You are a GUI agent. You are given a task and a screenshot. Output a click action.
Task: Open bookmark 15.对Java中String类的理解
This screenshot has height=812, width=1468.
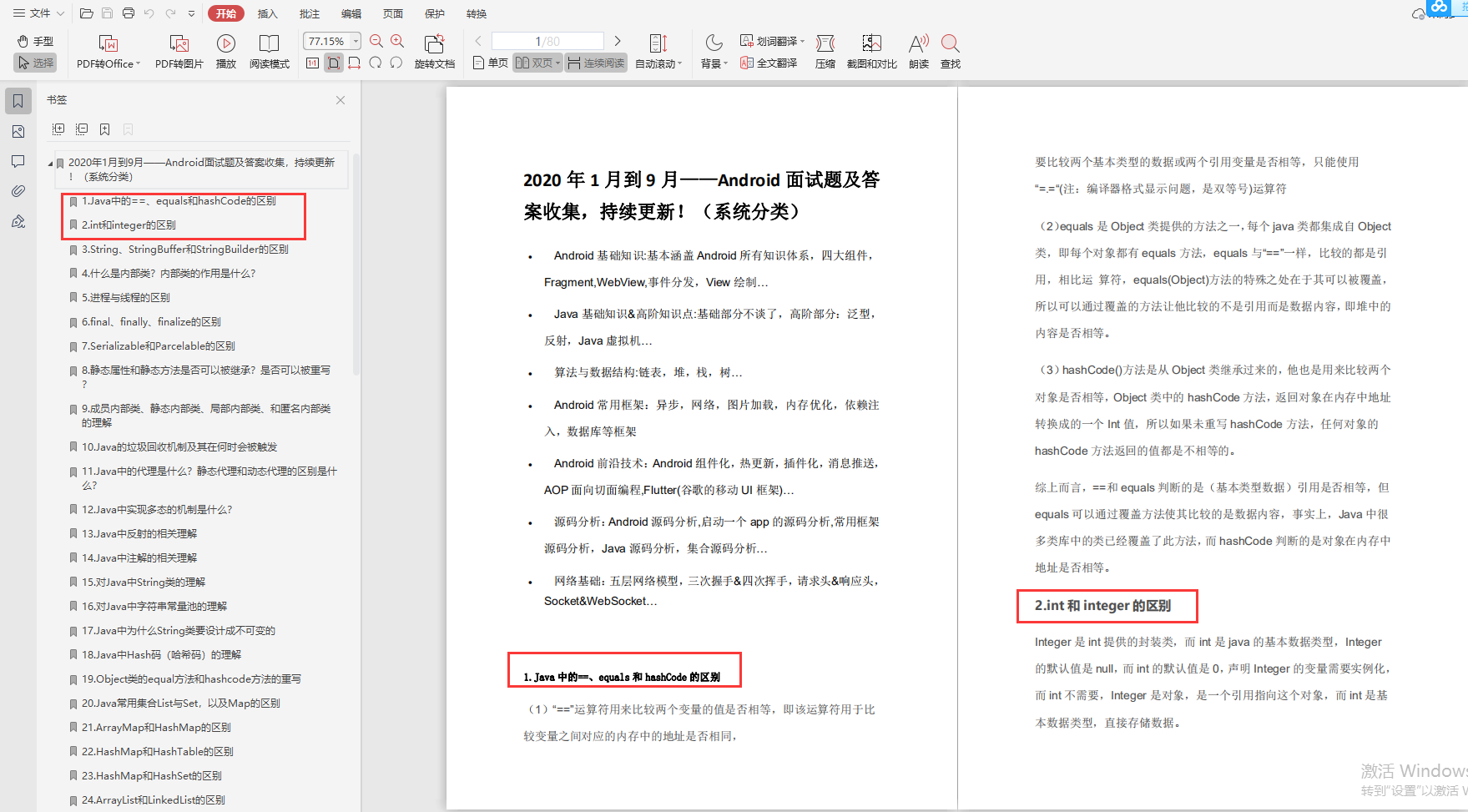(143, 582)
